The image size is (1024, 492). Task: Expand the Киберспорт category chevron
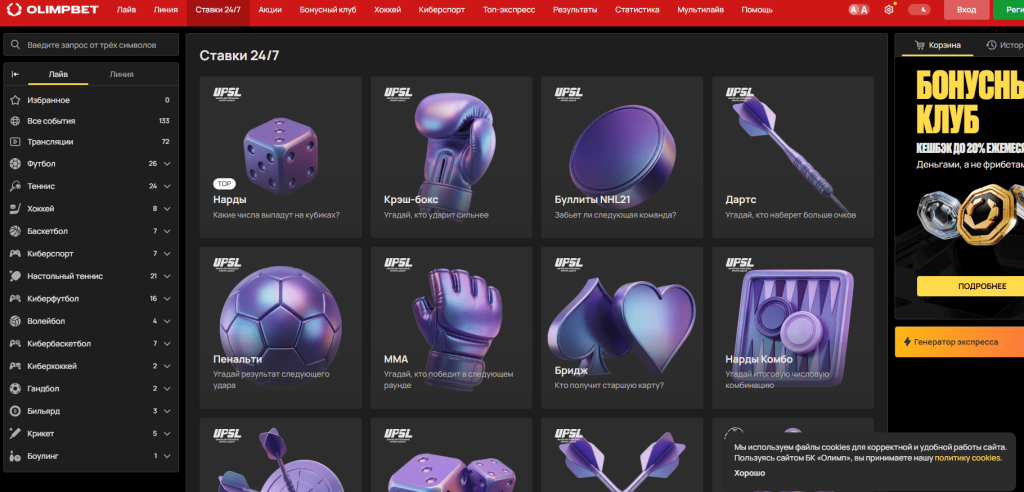click(x=167, y=254)
